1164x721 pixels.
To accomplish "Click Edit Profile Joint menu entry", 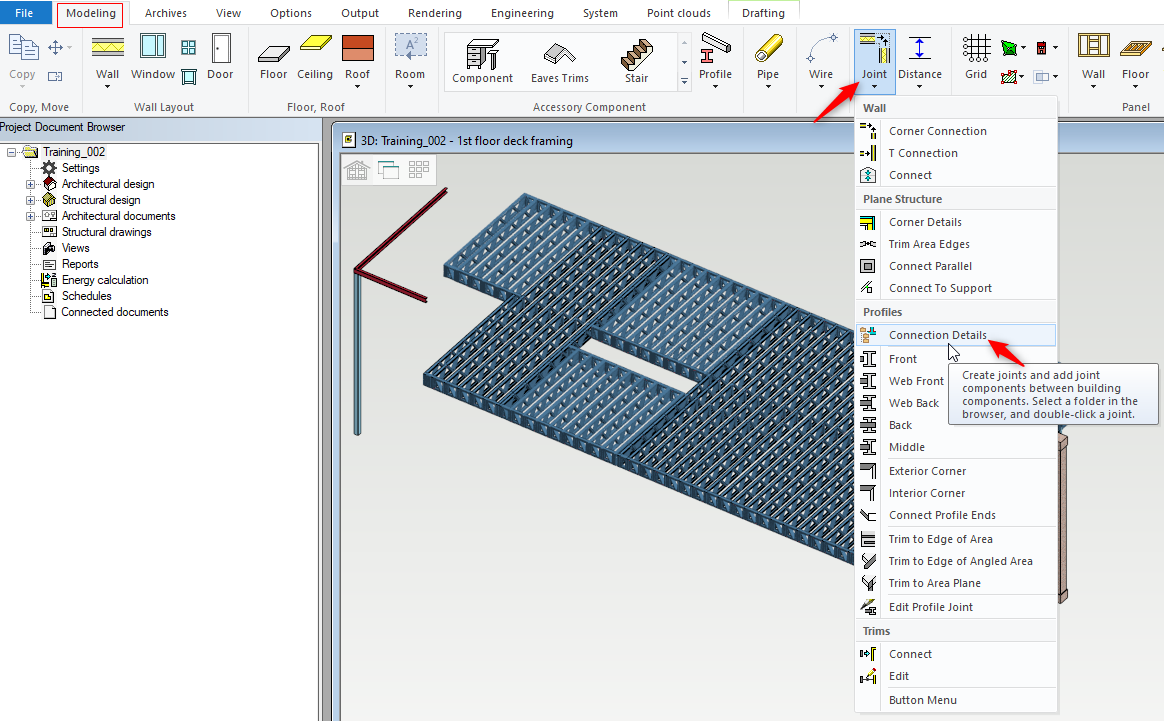I will pyautogui.click(x=930, y=607).
